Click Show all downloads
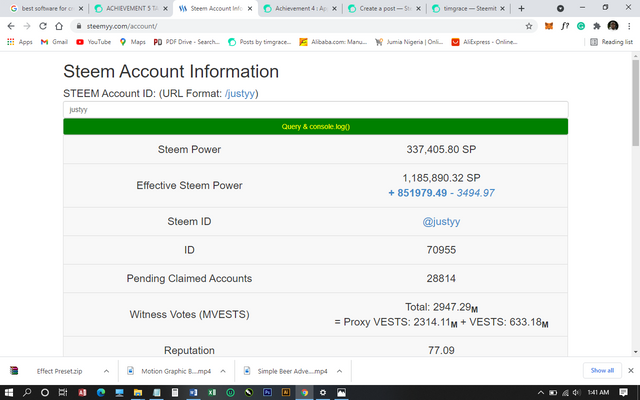The width and height of the screenshot is (640, 400). [602, 371]
